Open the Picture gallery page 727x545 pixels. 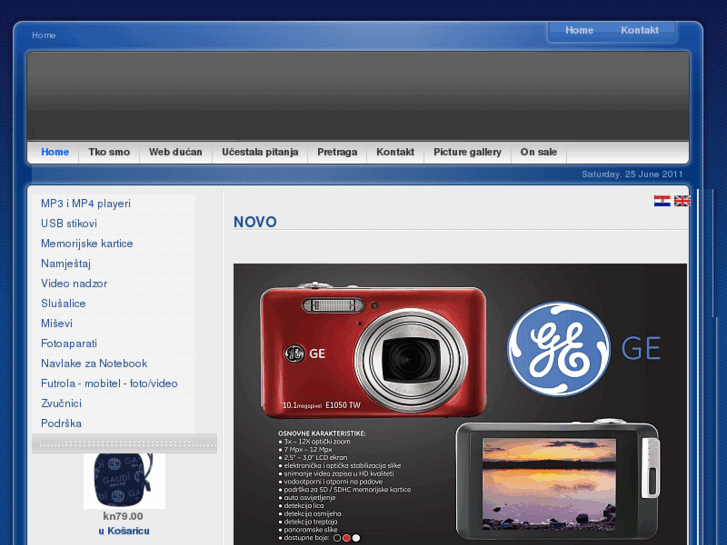click(x=467, y=152)
